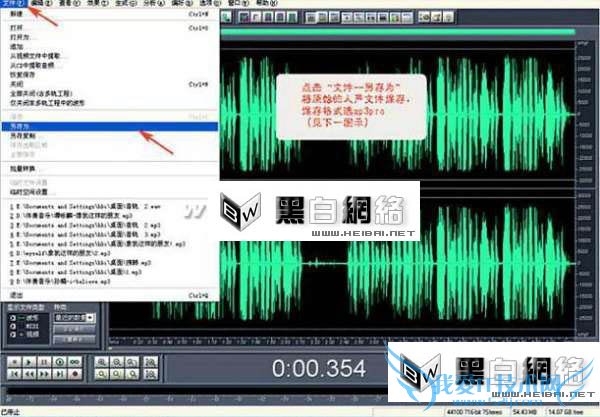This screenshot has height=417, width=600.
Task: Open the 查看(V) menu
Action: click(x=70, y=3)
